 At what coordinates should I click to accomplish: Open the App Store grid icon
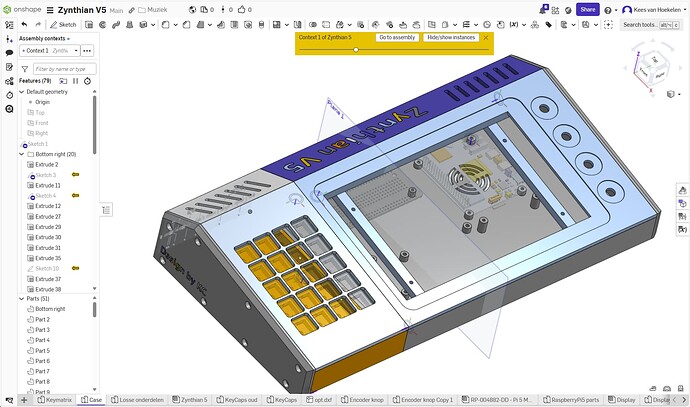(x=555, y=10)
